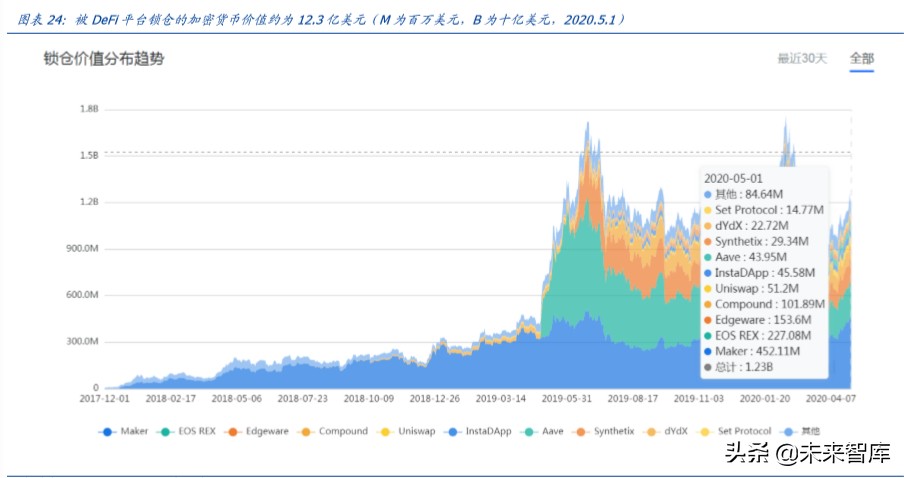Screen dimensions: 904x478
Task: Click the 锁仓价值分布趋势 chart title
Action: point(104,59)
